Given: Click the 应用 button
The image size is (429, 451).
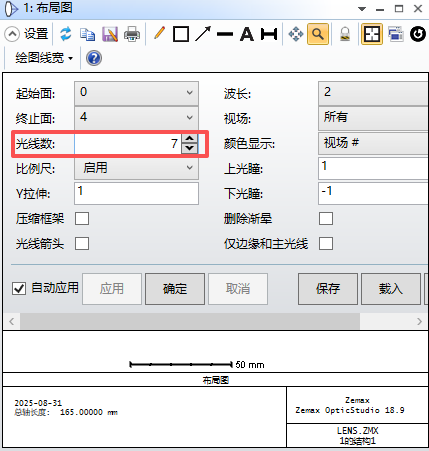Looking at the screenshot, I should [x=112, y=289].
